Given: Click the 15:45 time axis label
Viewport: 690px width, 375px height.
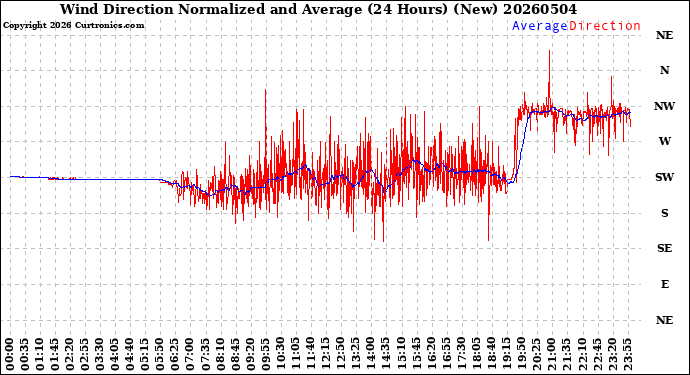Looking at the screenshot, I should click(x=416, y=355).
